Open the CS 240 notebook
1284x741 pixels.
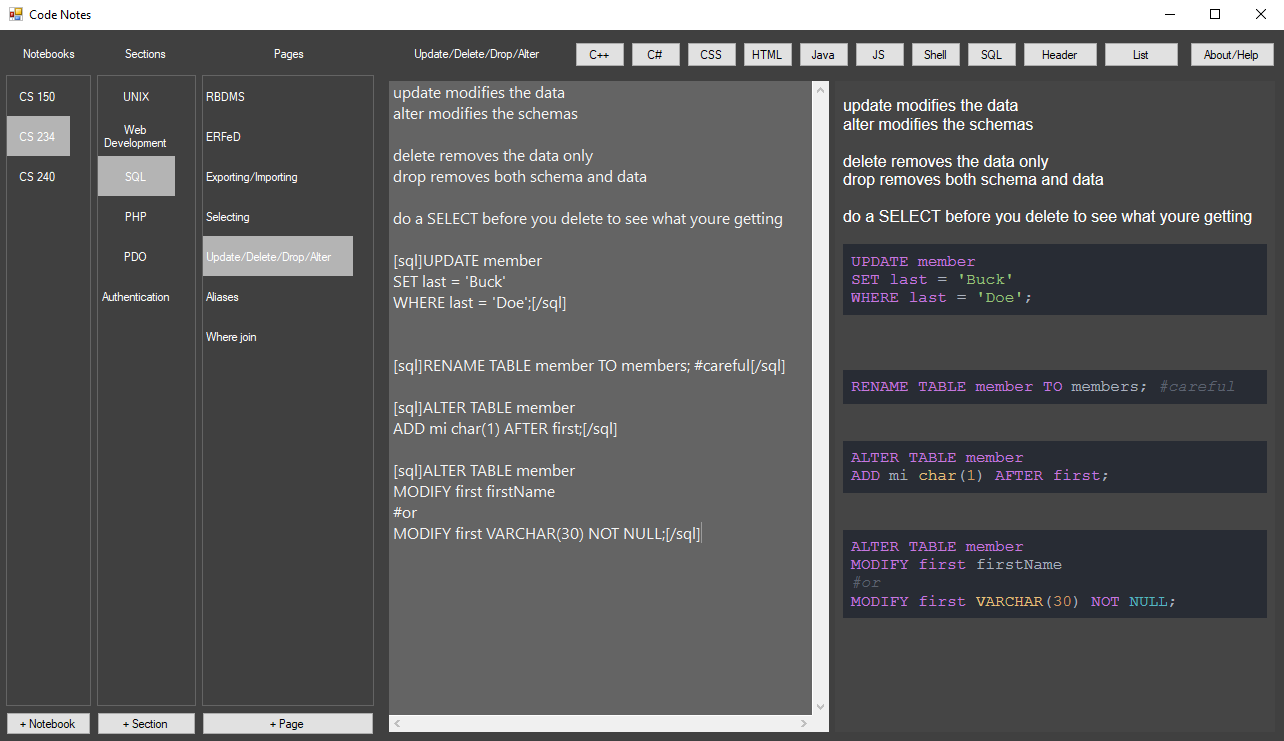(38, 177)
